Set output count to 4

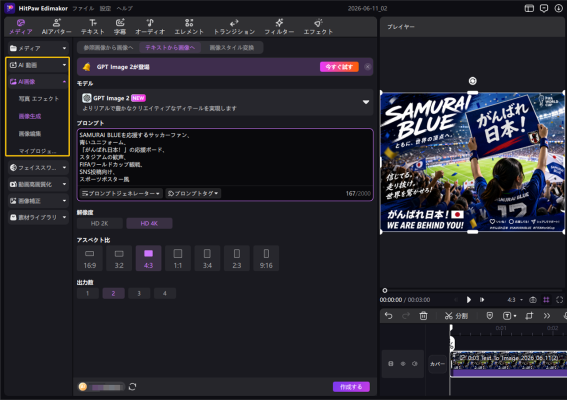pyautogui.click(x=165, y=293)
